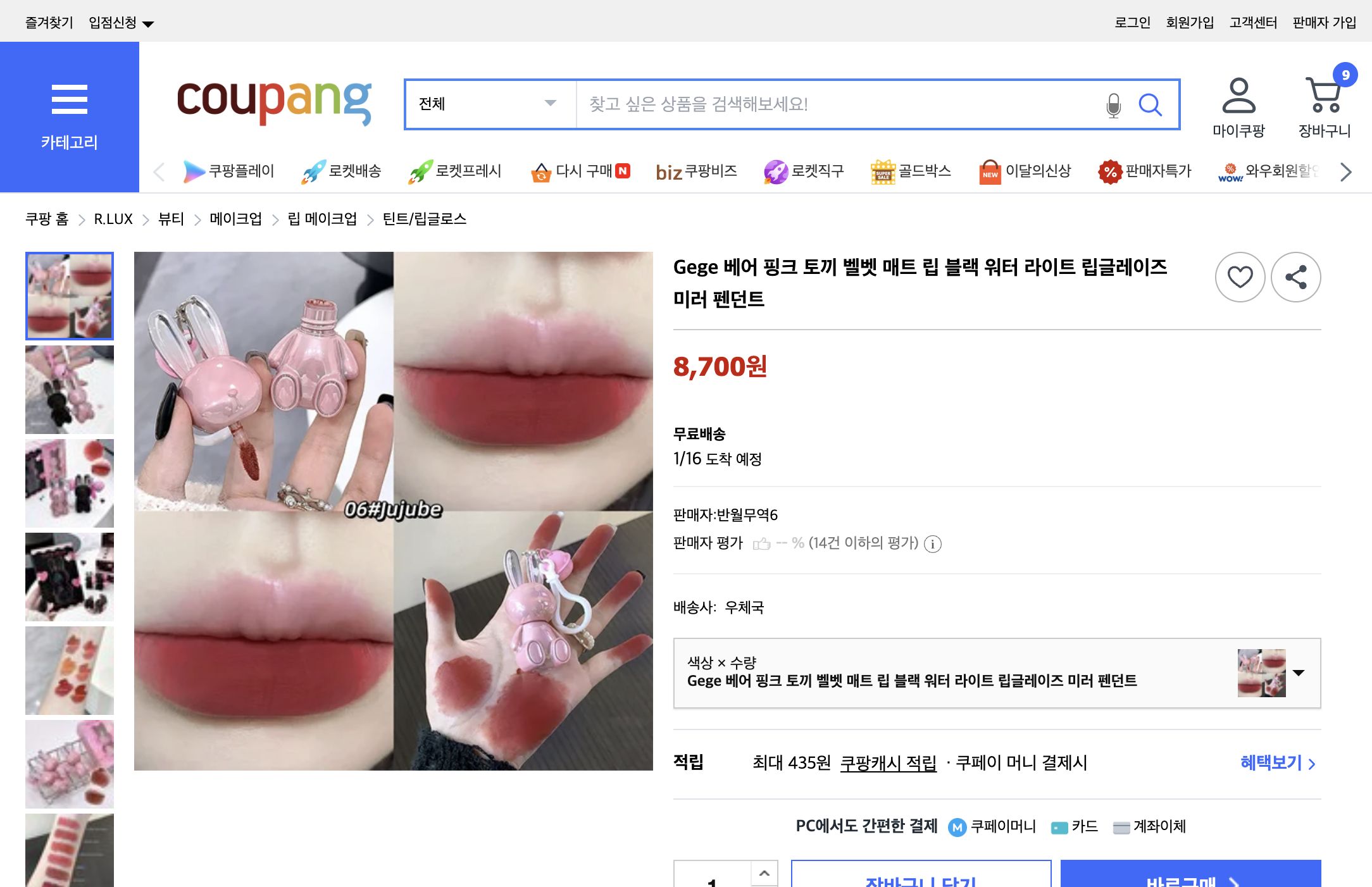Select the 로켓배송 rocket delivery icon
Viewport: 1372px width, 887px height.
[x=315, y=171]
